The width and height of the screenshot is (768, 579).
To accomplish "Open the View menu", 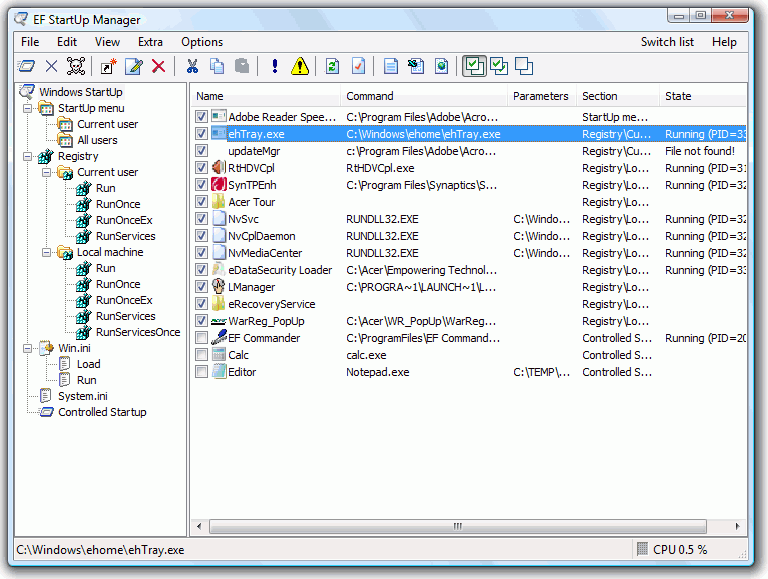I will point(107,42).
